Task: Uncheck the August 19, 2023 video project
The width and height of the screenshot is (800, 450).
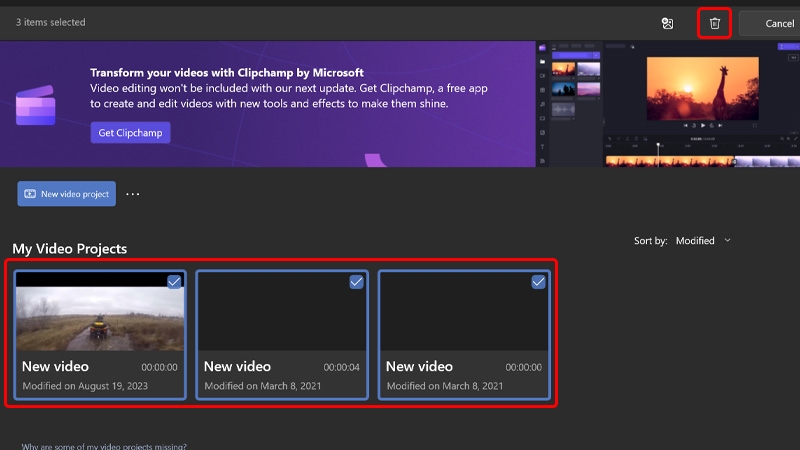Action: click(174, 282)
